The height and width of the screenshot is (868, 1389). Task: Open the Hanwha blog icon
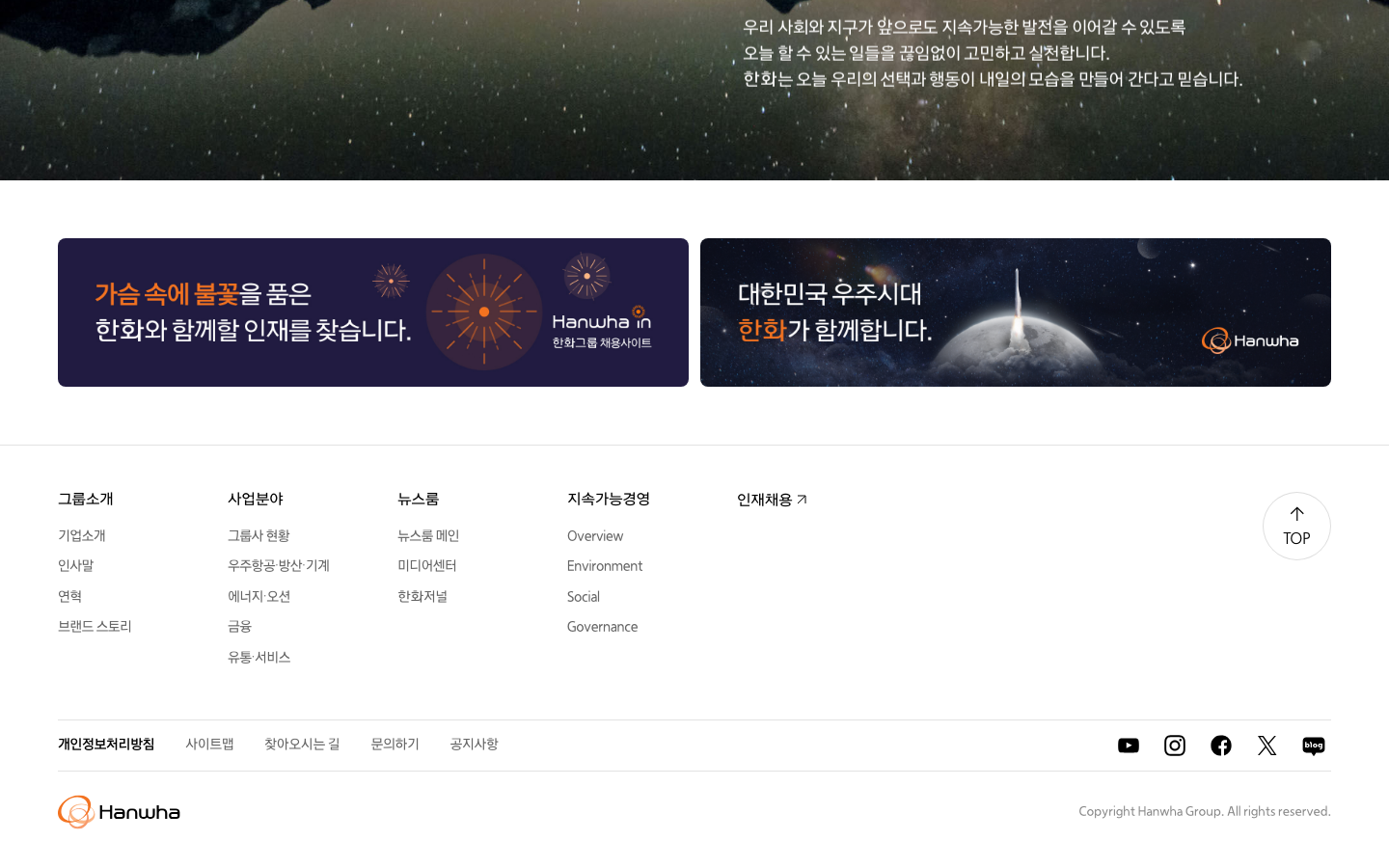pos(1314,746)
